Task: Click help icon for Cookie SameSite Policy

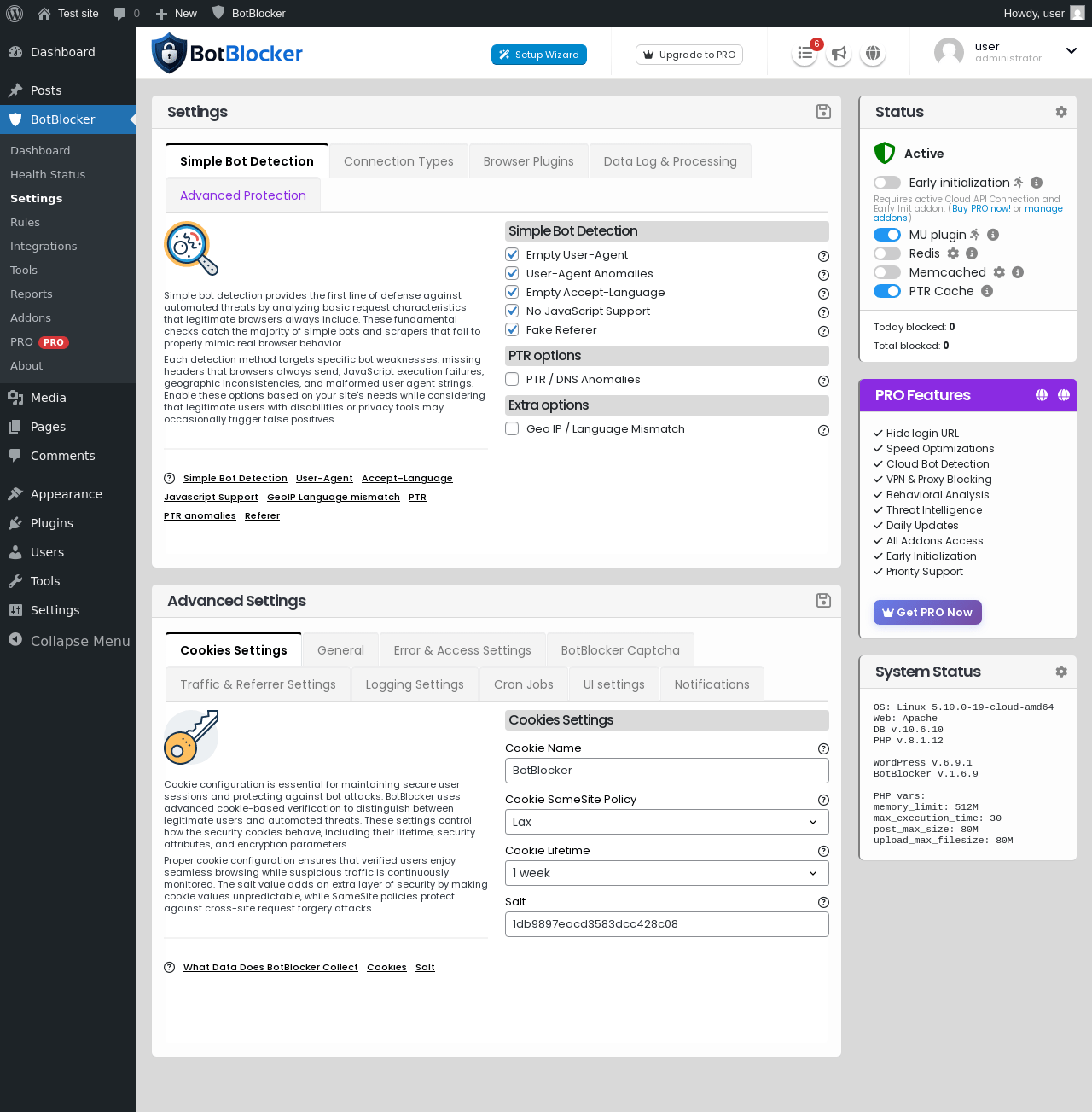Action: pyautogui.click(x=823, y=800)
